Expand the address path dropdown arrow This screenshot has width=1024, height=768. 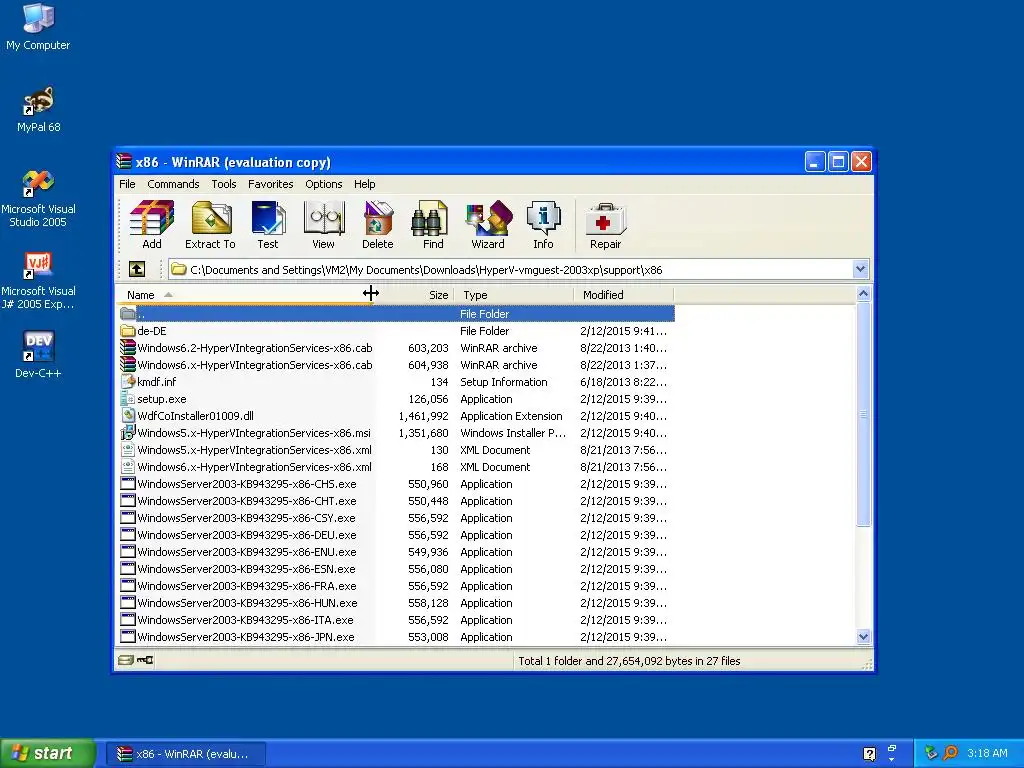coord(860,269)
